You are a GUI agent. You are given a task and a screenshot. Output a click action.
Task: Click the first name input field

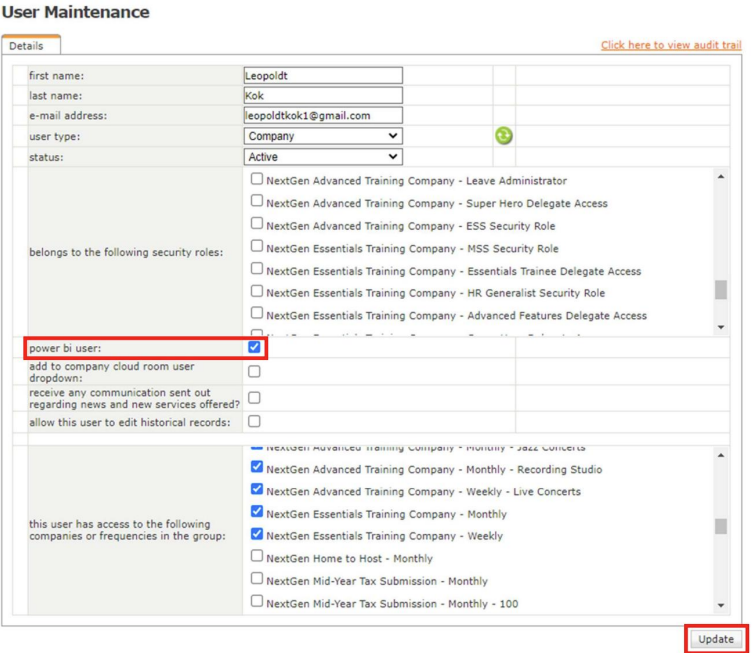[323, 75]
